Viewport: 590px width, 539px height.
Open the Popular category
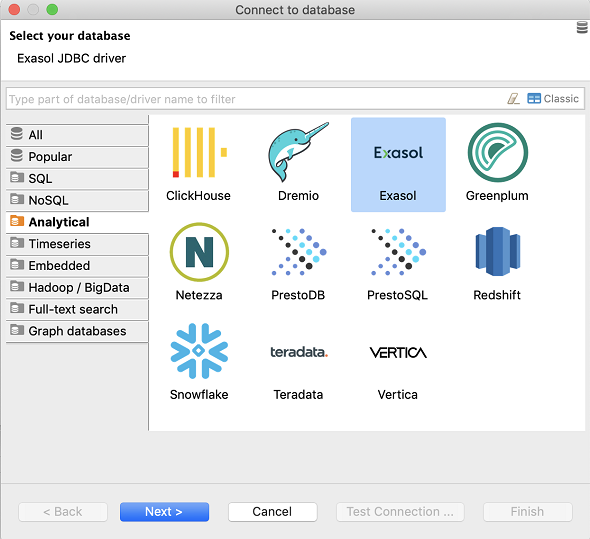77,157
